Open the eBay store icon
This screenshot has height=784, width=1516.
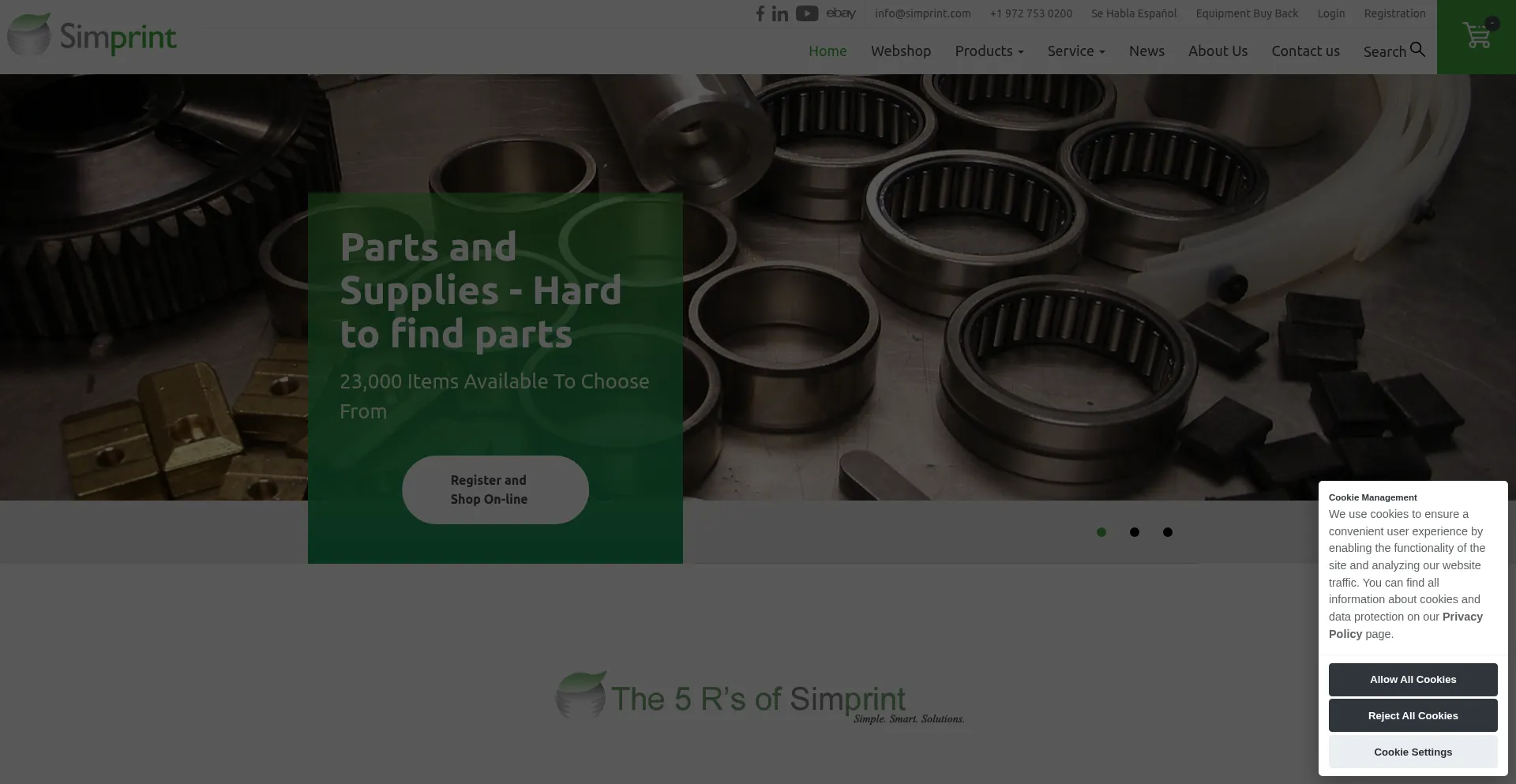coord(841,13)
